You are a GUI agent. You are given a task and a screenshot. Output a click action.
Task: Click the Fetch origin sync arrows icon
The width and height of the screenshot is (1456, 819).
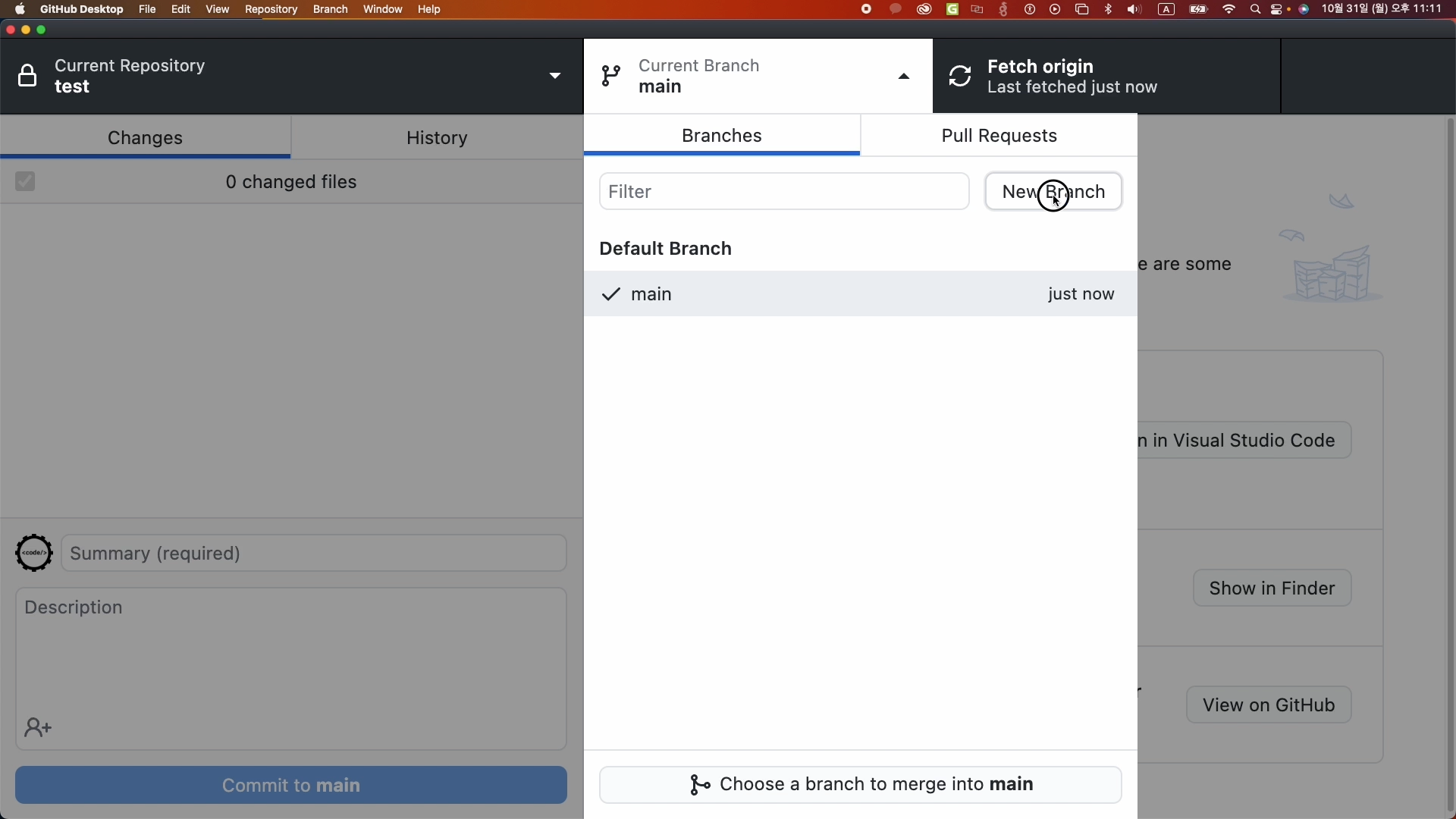pyautogui.click(x=961, y=76)
